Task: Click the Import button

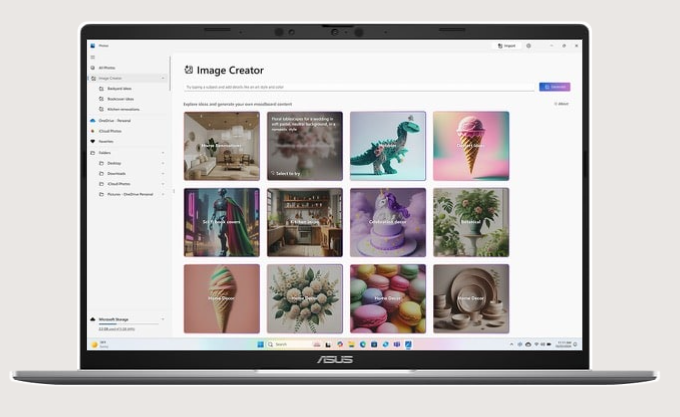Action: pos(509,45)
